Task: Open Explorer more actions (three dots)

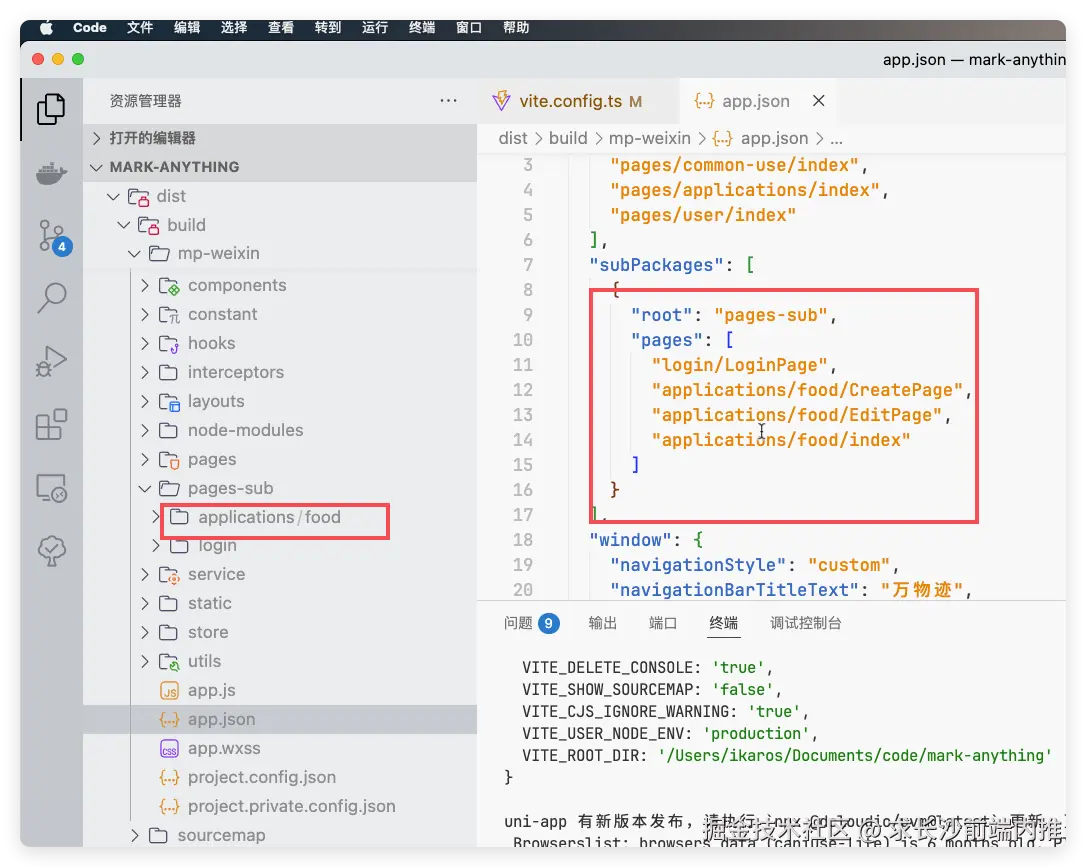Action: [448, 101]
